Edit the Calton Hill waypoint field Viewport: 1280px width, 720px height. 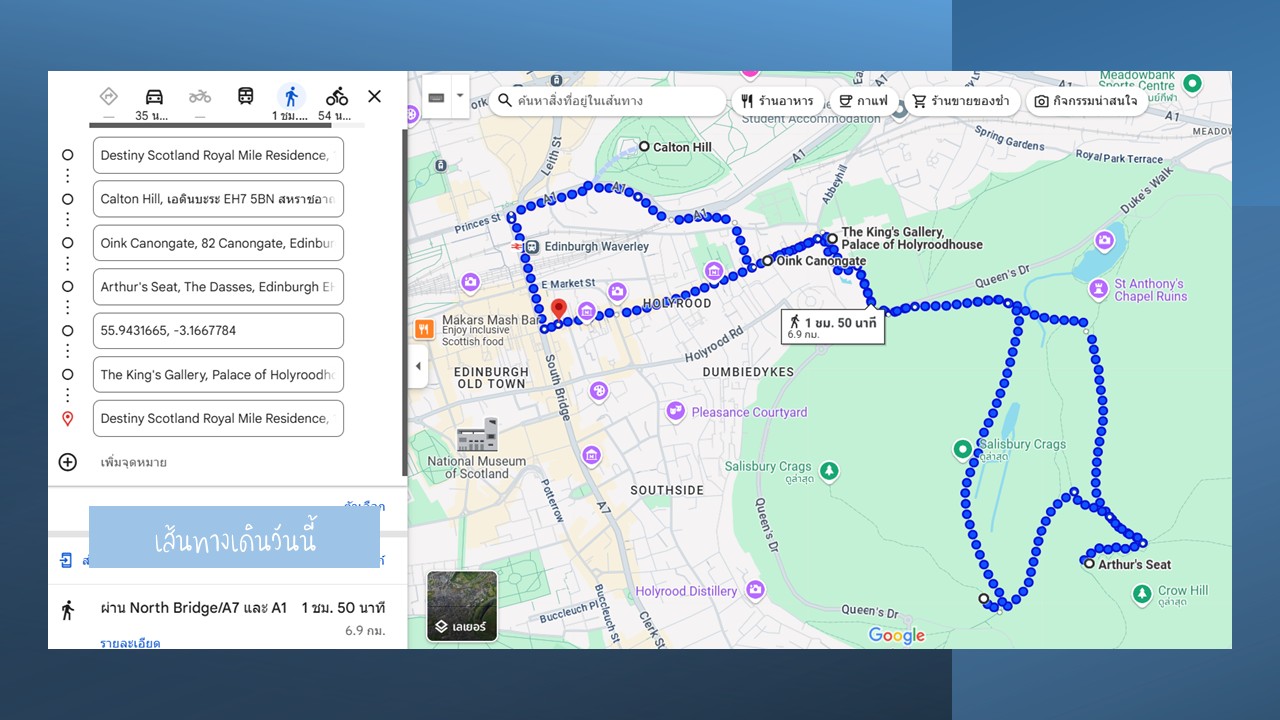click(x=218, y=199)
